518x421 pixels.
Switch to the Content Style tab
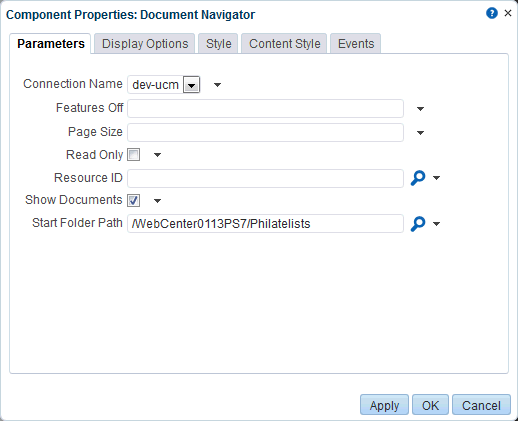284,44
